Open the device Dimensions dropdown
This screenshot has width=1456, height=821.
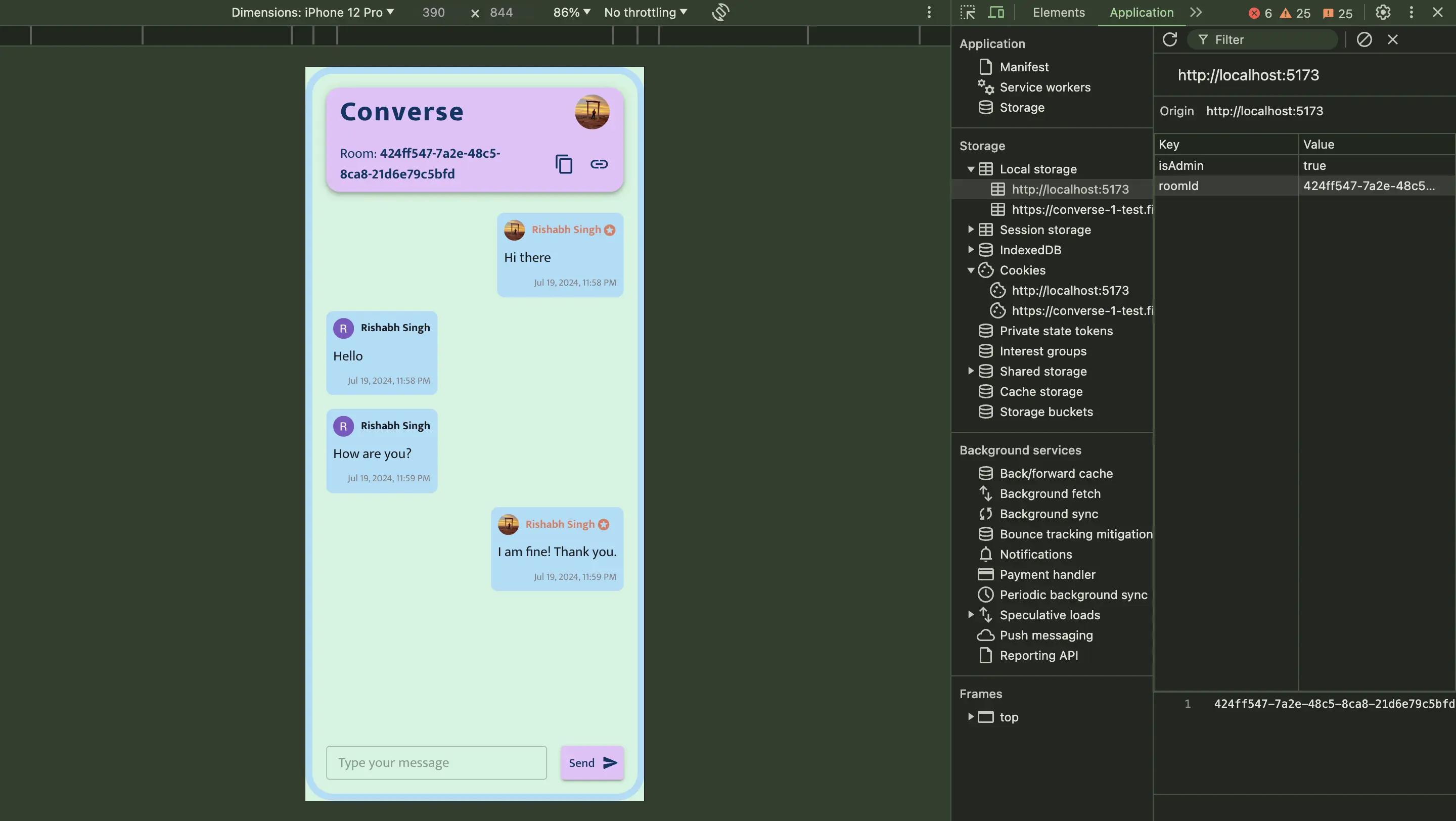312,13
